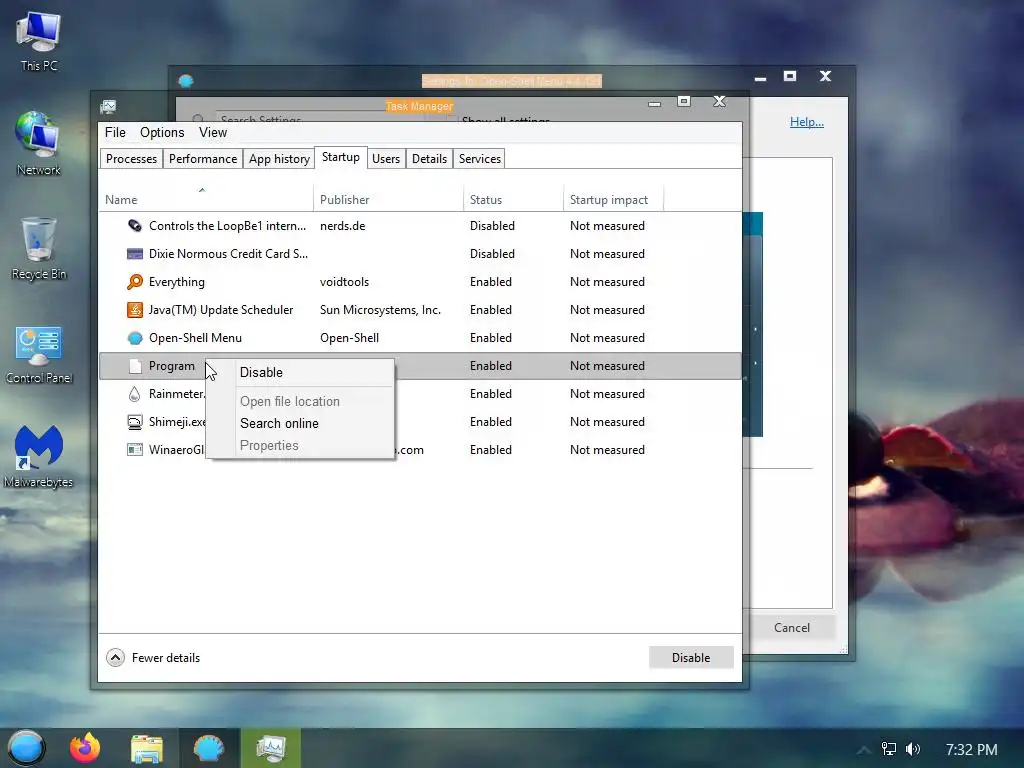Choose Search online in context menu

(300, 423)
